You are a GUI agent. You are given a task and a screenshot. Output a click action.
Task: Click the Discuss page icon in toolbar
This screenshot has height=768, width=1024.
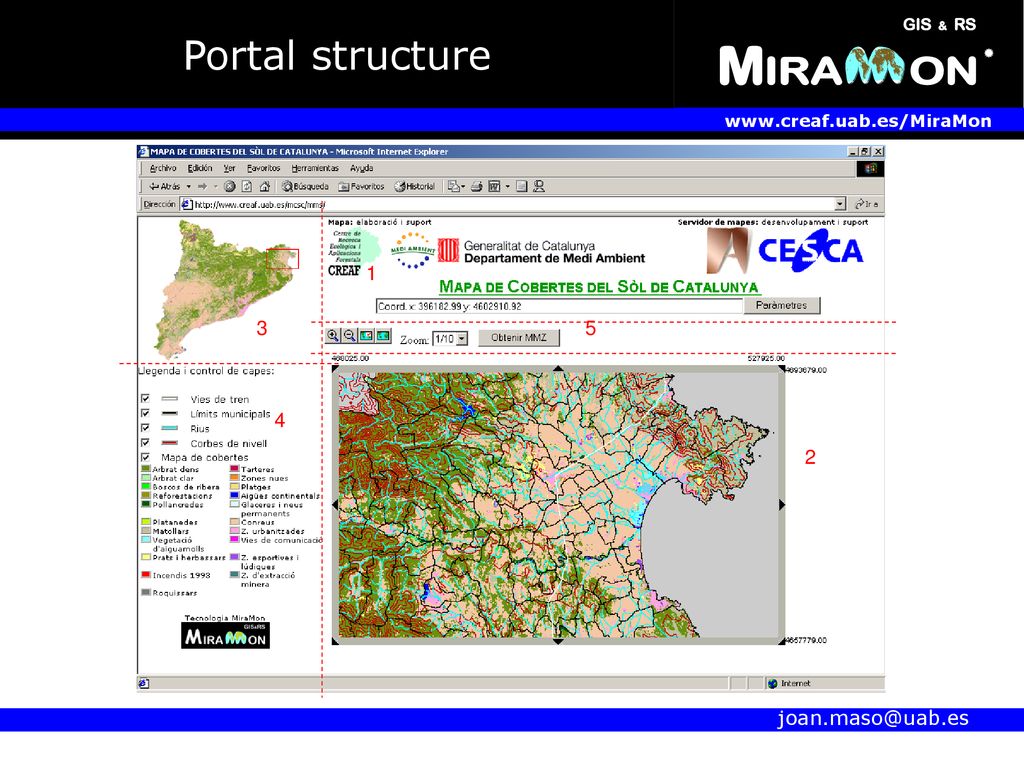(x=521, y=186)
